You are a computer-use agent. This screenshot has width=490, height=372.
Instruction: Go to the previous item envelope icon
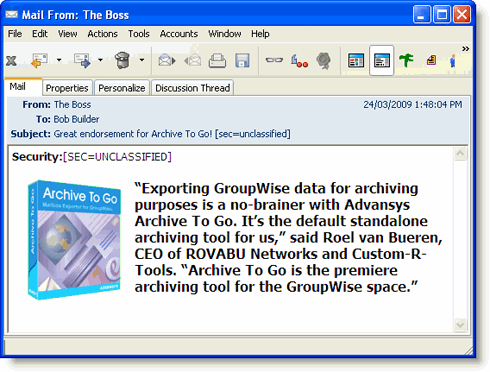[x=193, y=61]
